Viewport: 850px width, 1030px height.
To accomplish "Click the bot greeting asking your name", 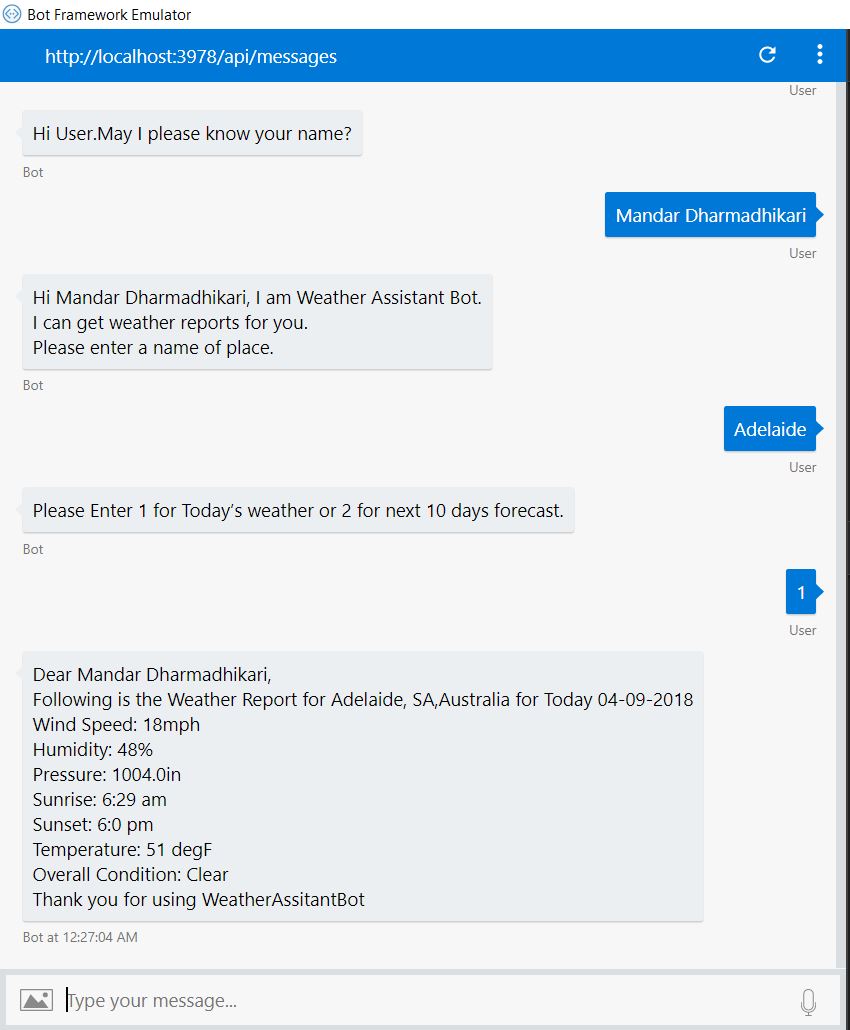I will coord(192,133).
